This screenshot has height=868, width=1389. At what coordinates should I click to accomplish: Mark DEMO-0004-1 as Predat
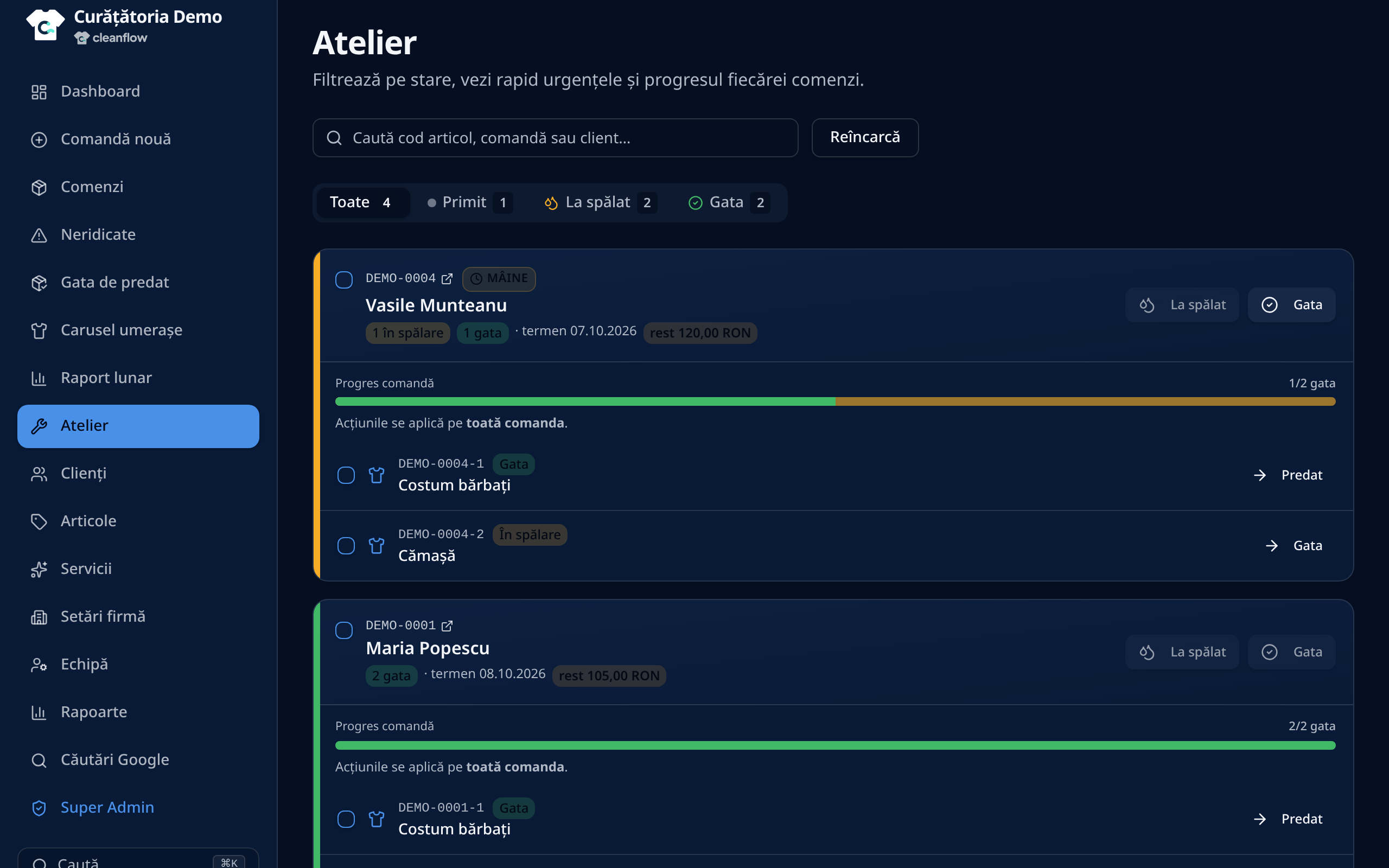(1288, 475)
